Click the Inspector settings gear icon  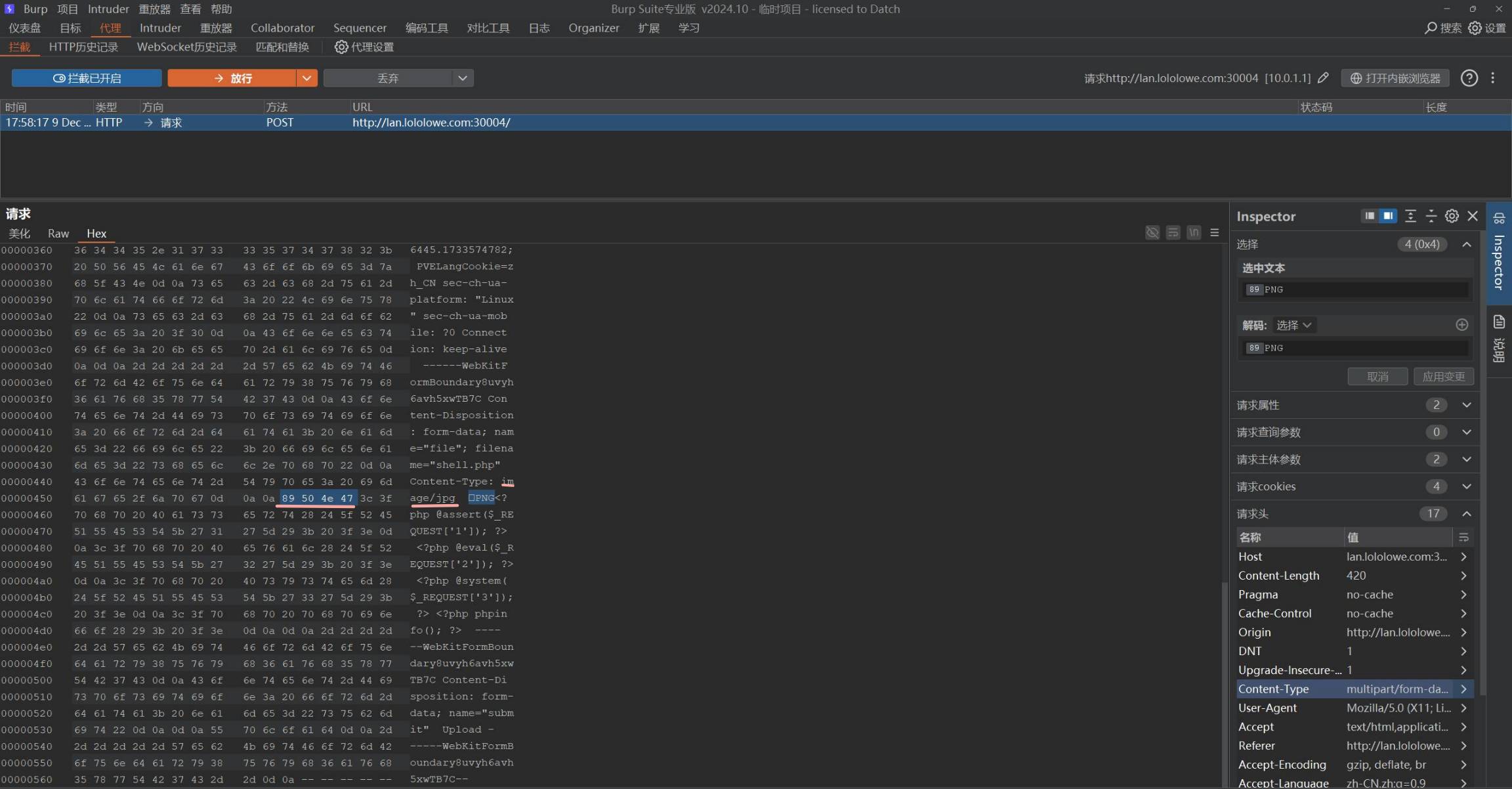tap(1452, 216)
